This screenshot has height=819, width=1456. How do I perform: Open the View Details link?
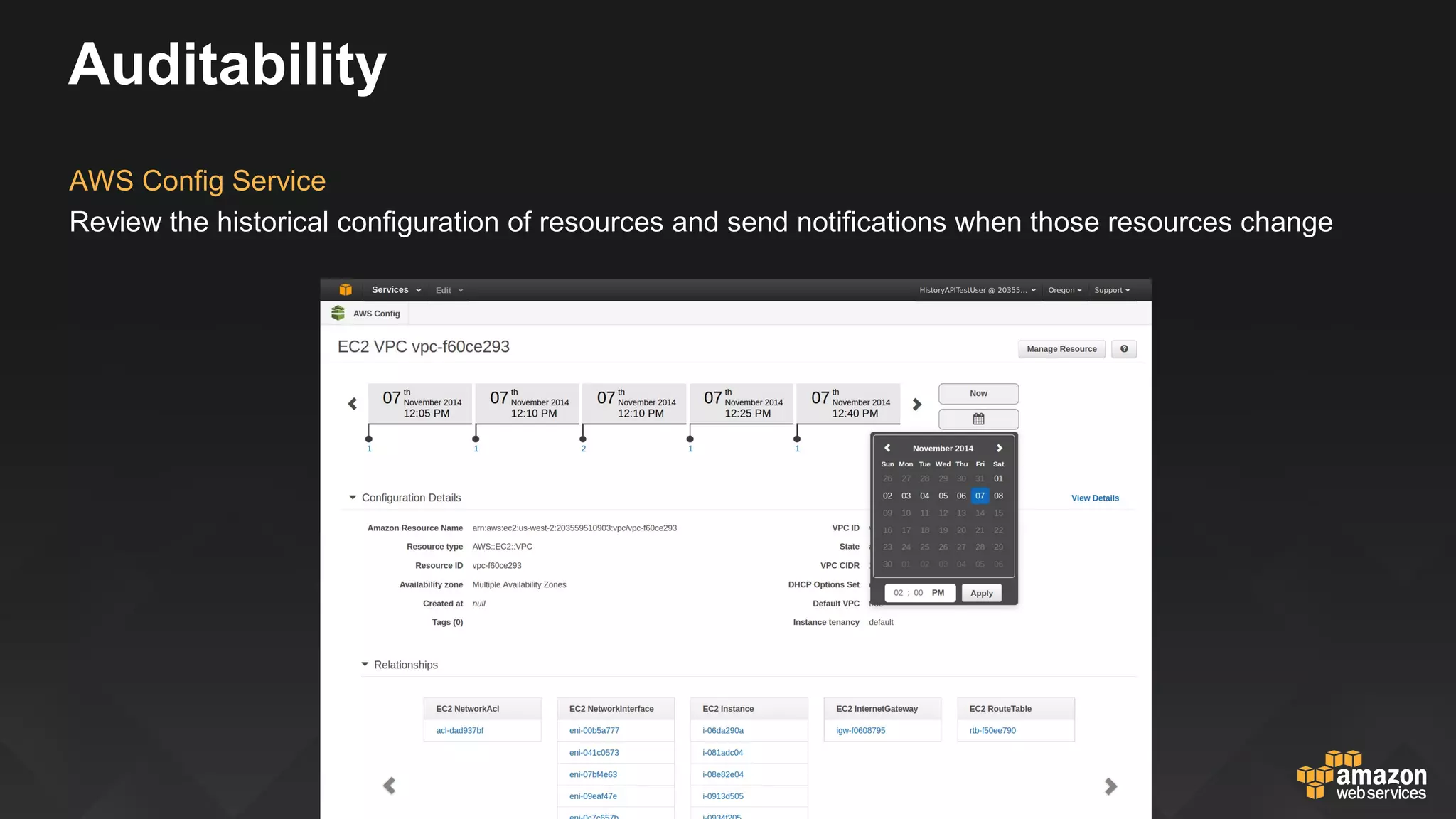(1095, 498)
